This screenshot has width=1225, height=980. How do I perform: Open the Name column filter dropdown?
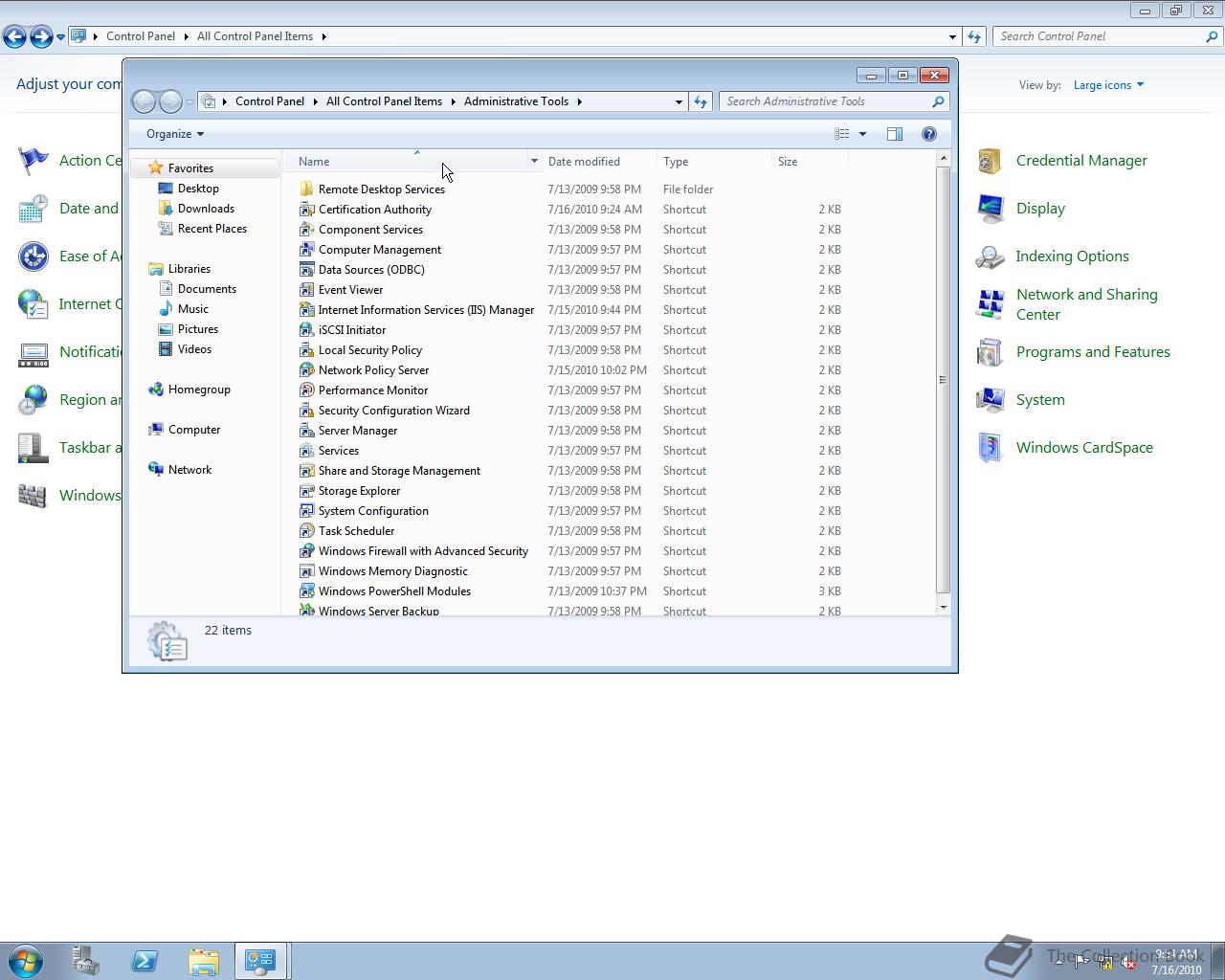pyautogui.click(x=534, y=162)
